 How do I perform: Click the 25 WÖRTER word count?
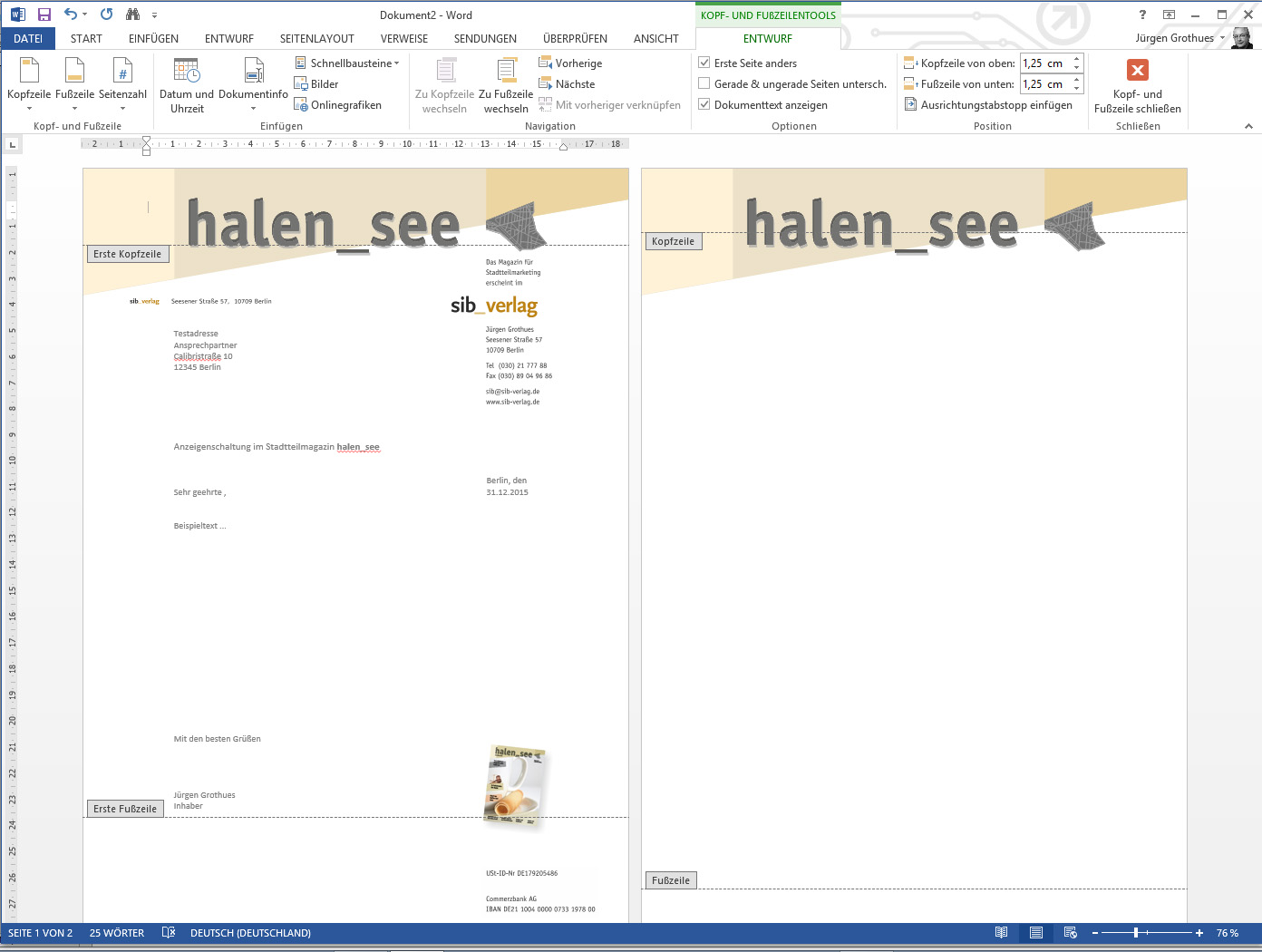(117, 933)
